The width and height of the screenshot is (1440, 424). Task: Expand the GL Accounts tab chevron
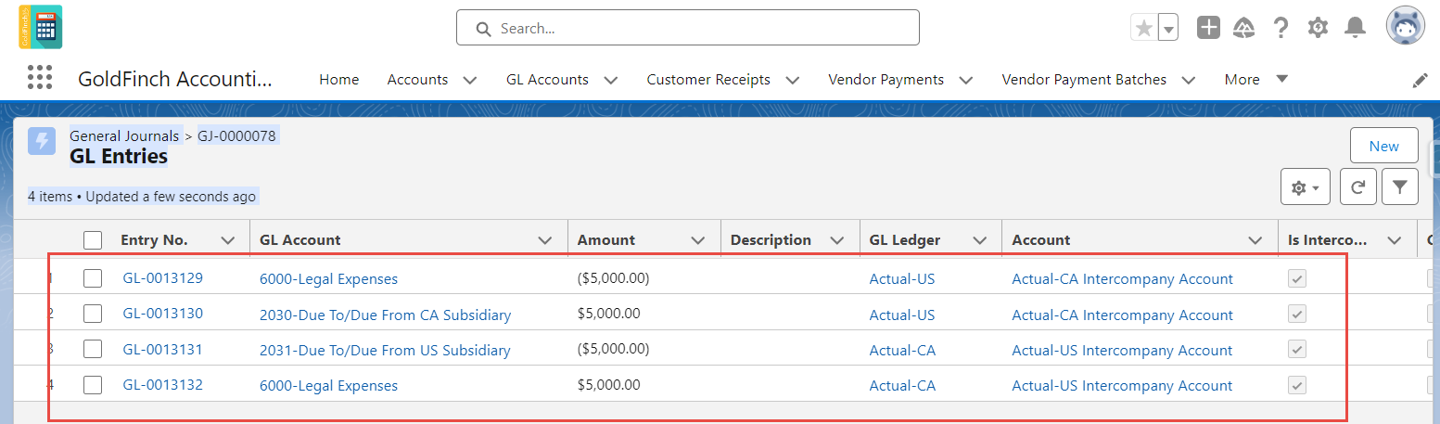point(611,80)
